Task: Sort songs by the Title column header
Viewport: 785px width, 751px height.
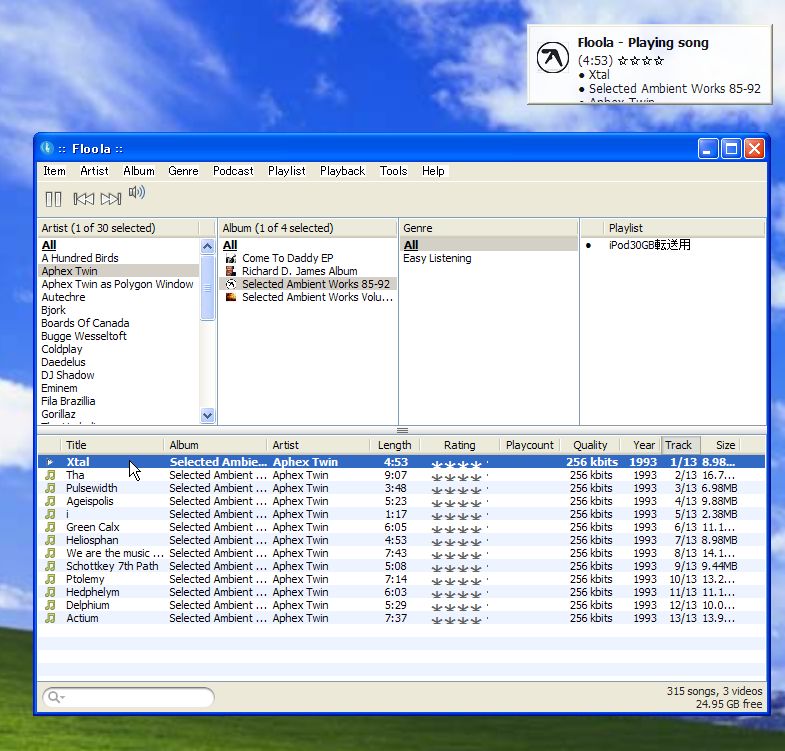Action: click(112, 445)
